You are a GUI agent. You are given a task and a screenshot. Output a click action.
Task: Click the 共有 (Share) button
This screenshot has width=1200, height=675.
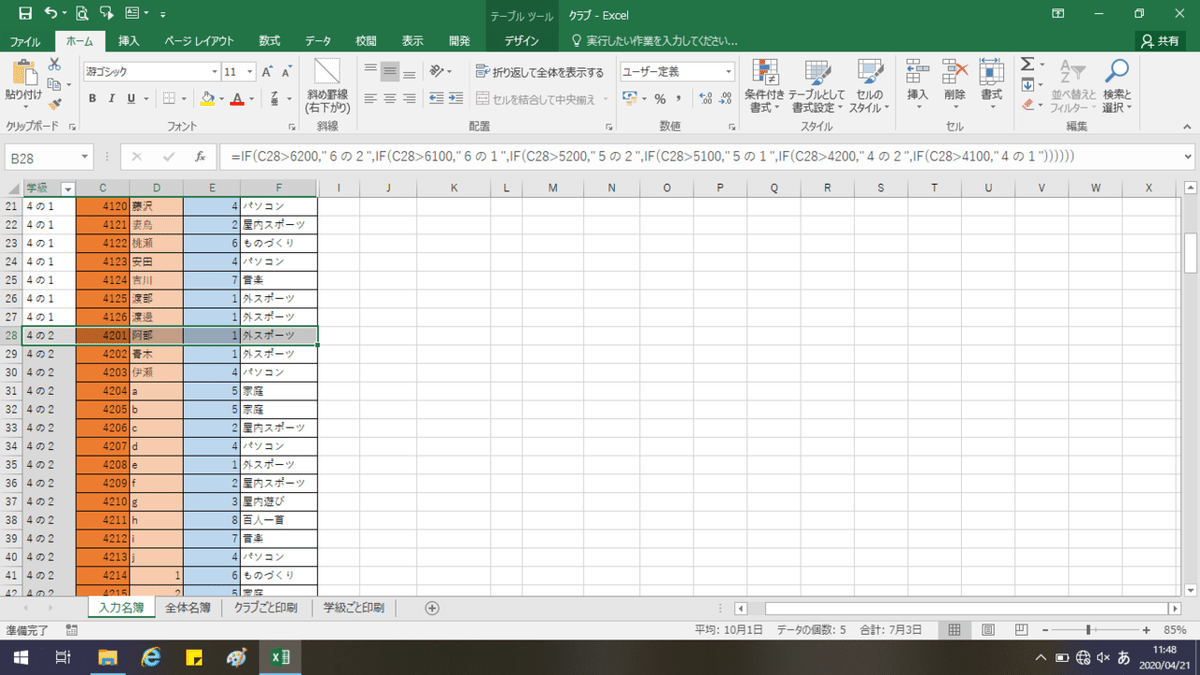(x=1161, y=41)
